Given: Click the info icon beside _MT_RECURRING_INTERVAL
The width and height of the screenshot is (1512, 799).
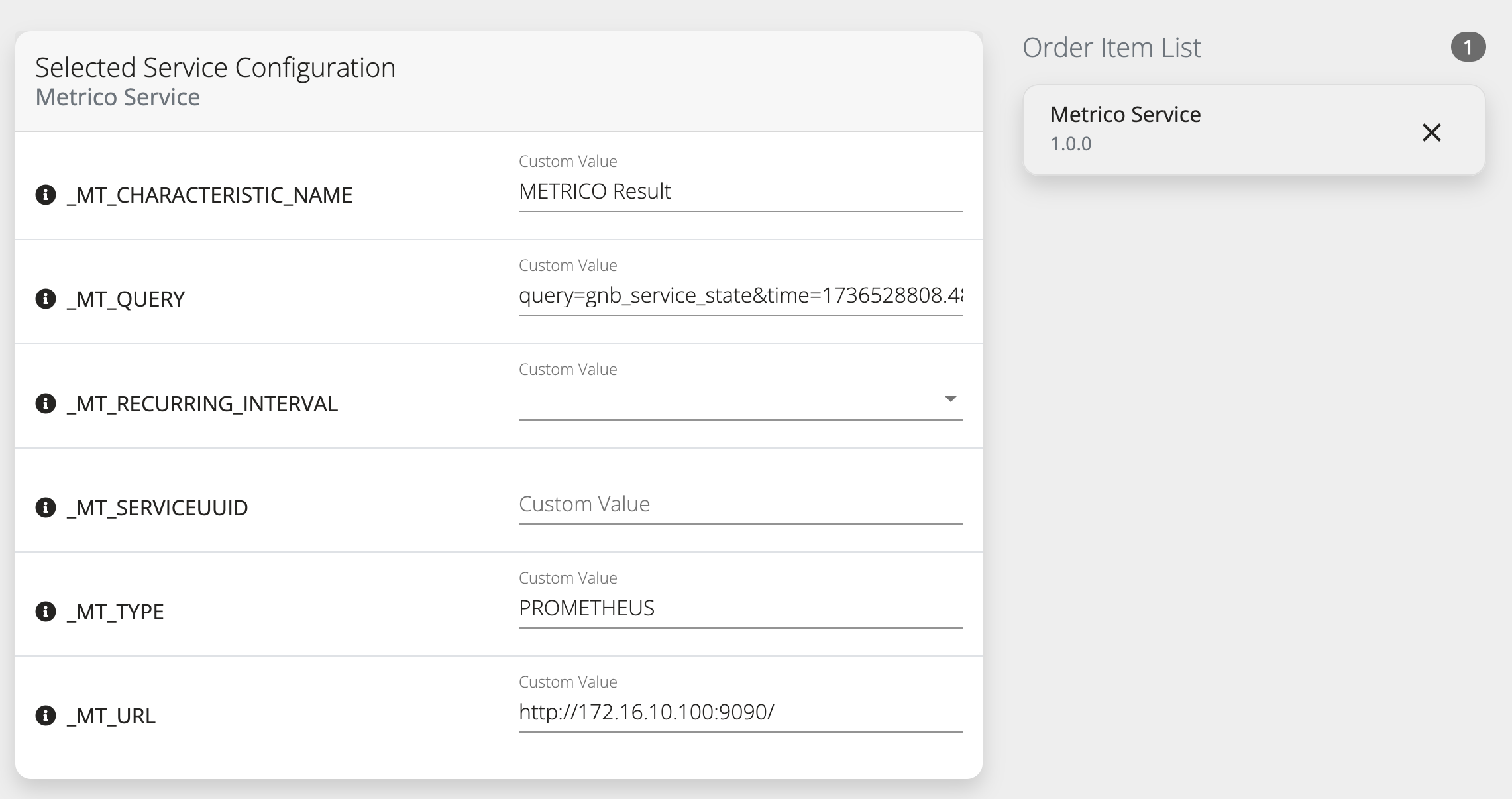Looking at the screenshot, I should pyautogui.click(x=45, y=403).
